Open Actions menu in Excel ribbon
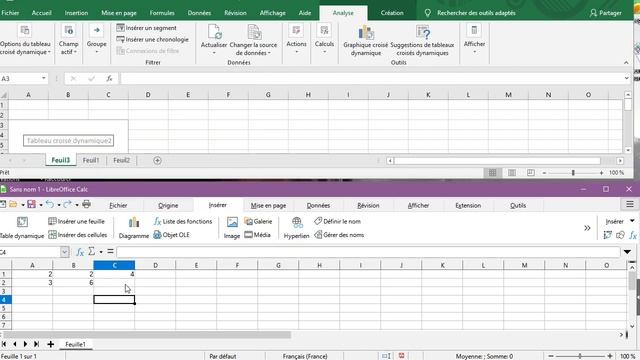The width and height of the screenshot is (640, 360). 296,40
